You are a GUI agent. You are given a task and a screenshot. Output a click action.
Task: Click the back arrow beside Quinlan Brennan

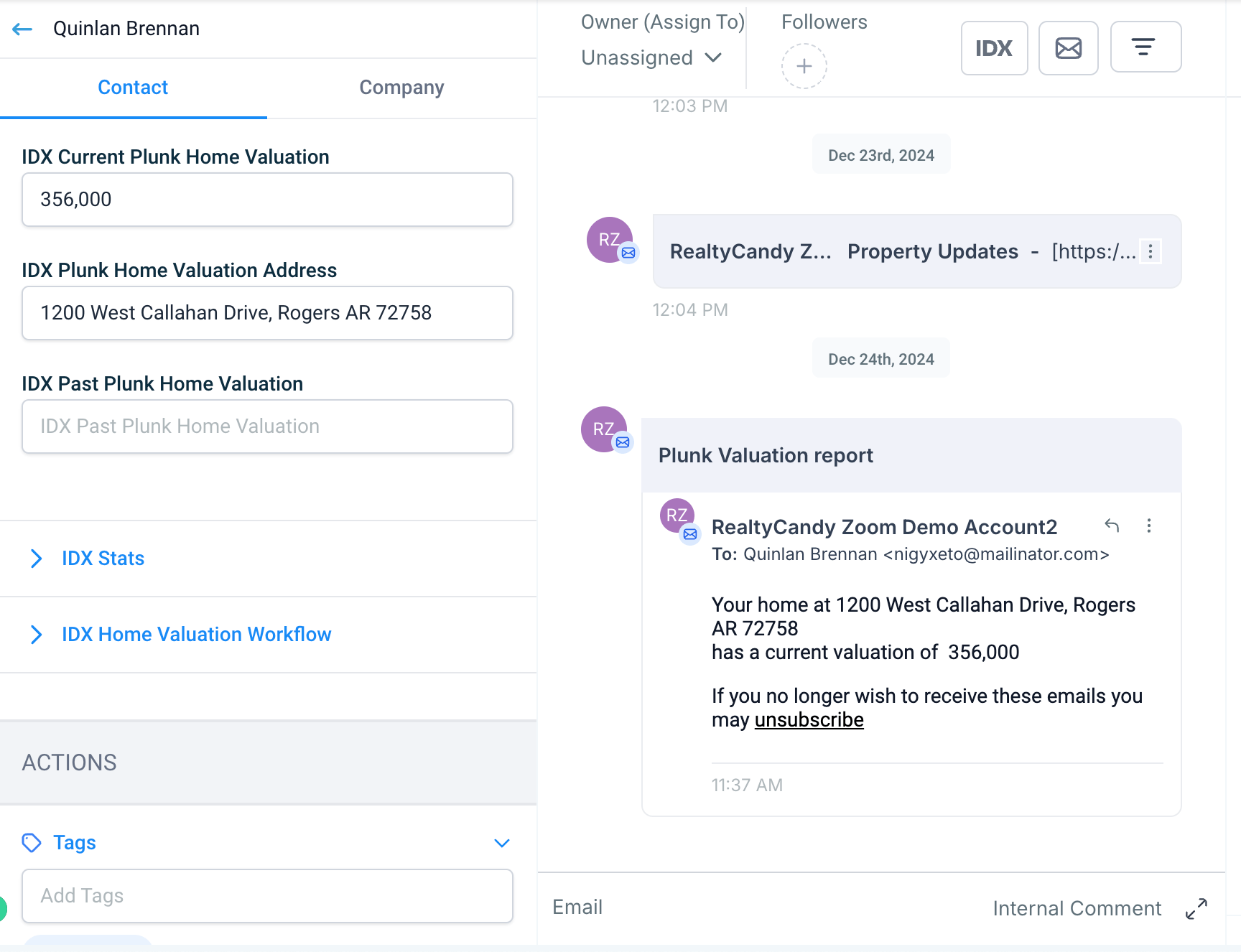coord(22,29)
